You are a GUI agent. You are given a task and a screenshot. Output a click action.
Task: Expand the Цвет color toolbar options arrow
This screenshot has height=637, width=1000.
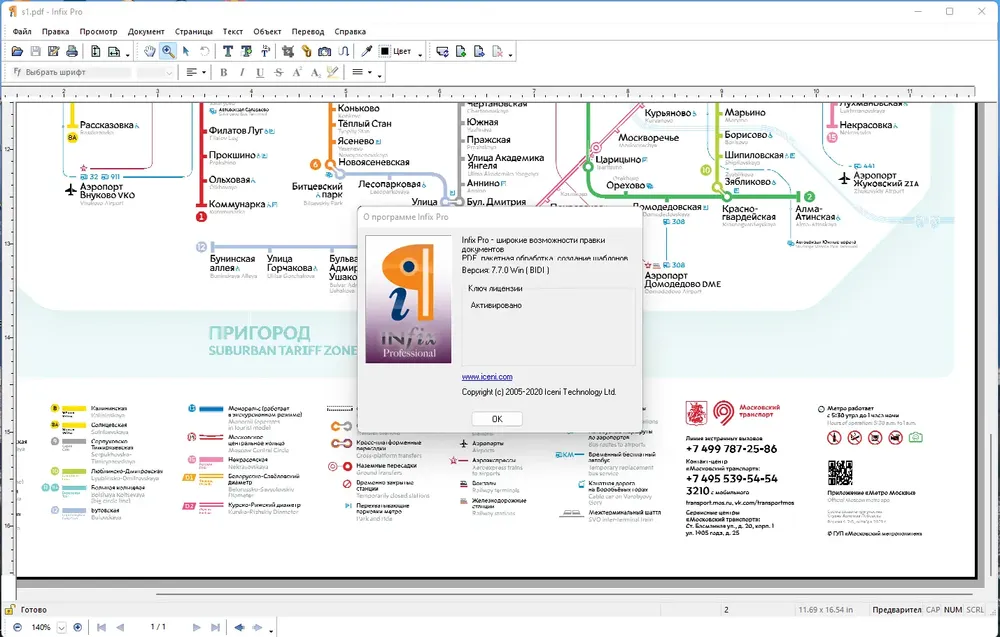[x=420, y=55]
